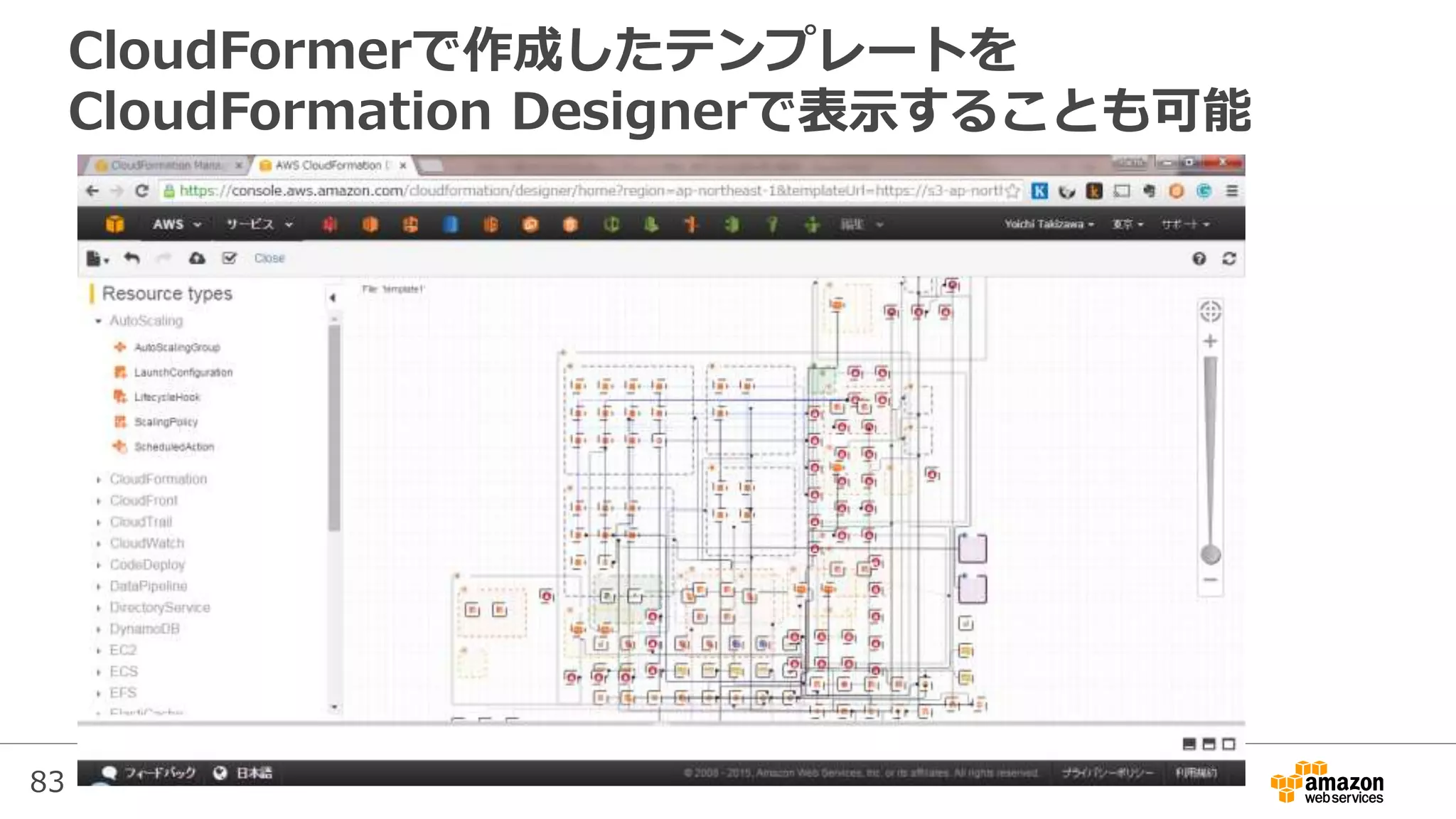The image size is (1456, 819).
Task: Click the フィードバック feedback button
Action: click(149, 773)
